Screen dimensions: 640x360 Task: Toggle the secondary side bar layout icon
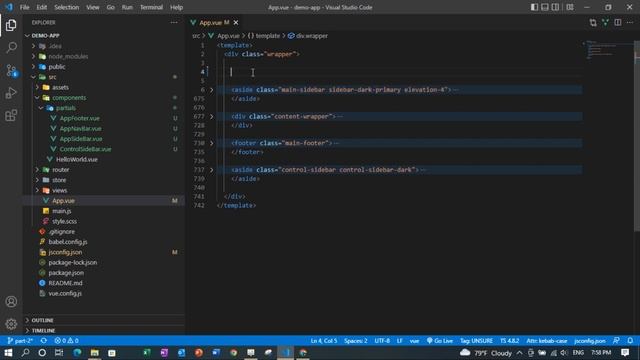click(x=555, y=7)
